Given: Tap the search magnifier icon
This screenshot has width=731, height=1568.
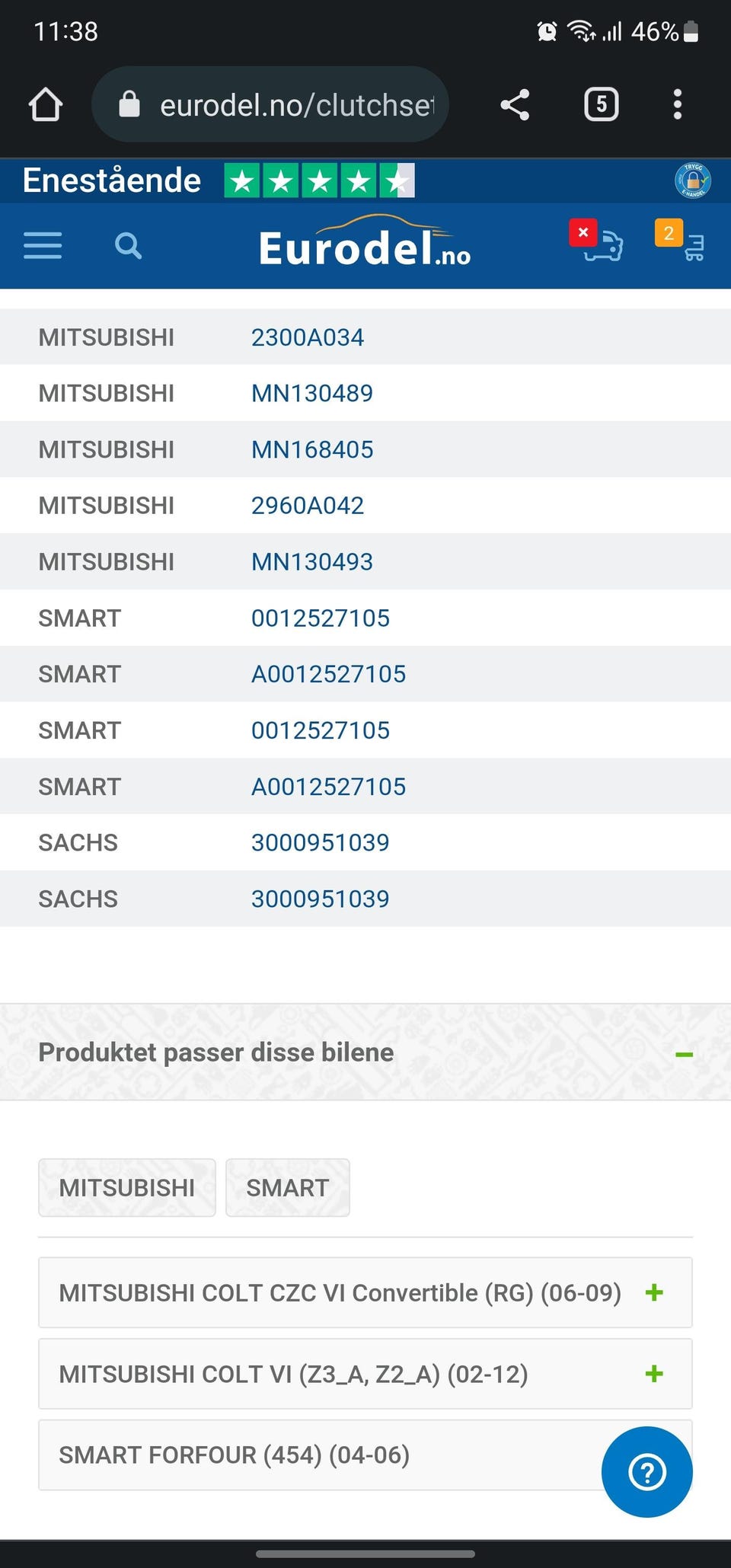Looking at the screenshot, I should click(128, 246).
